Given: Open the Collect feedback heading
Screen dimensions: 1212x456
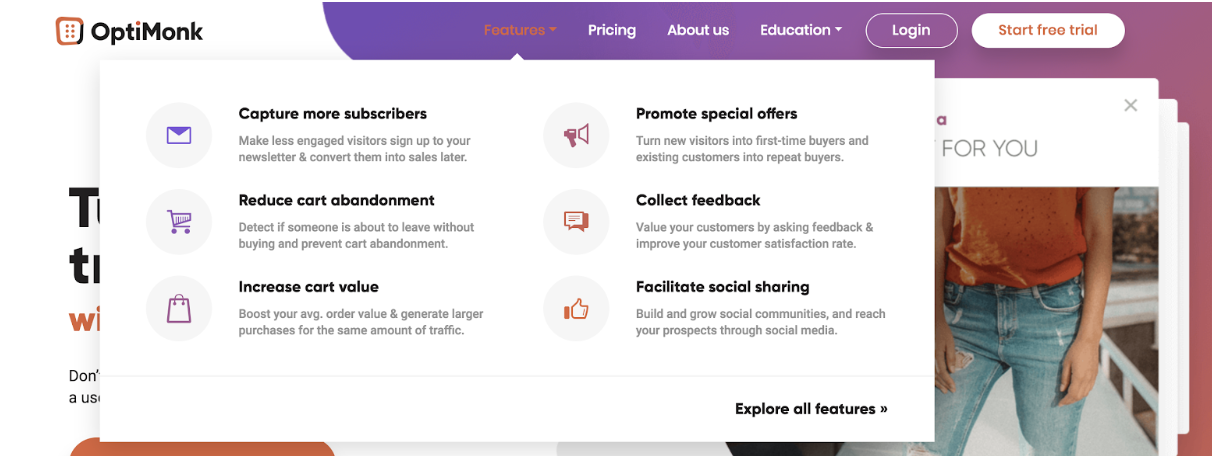Looking at the screenshot, I should [x=698, y=200].
